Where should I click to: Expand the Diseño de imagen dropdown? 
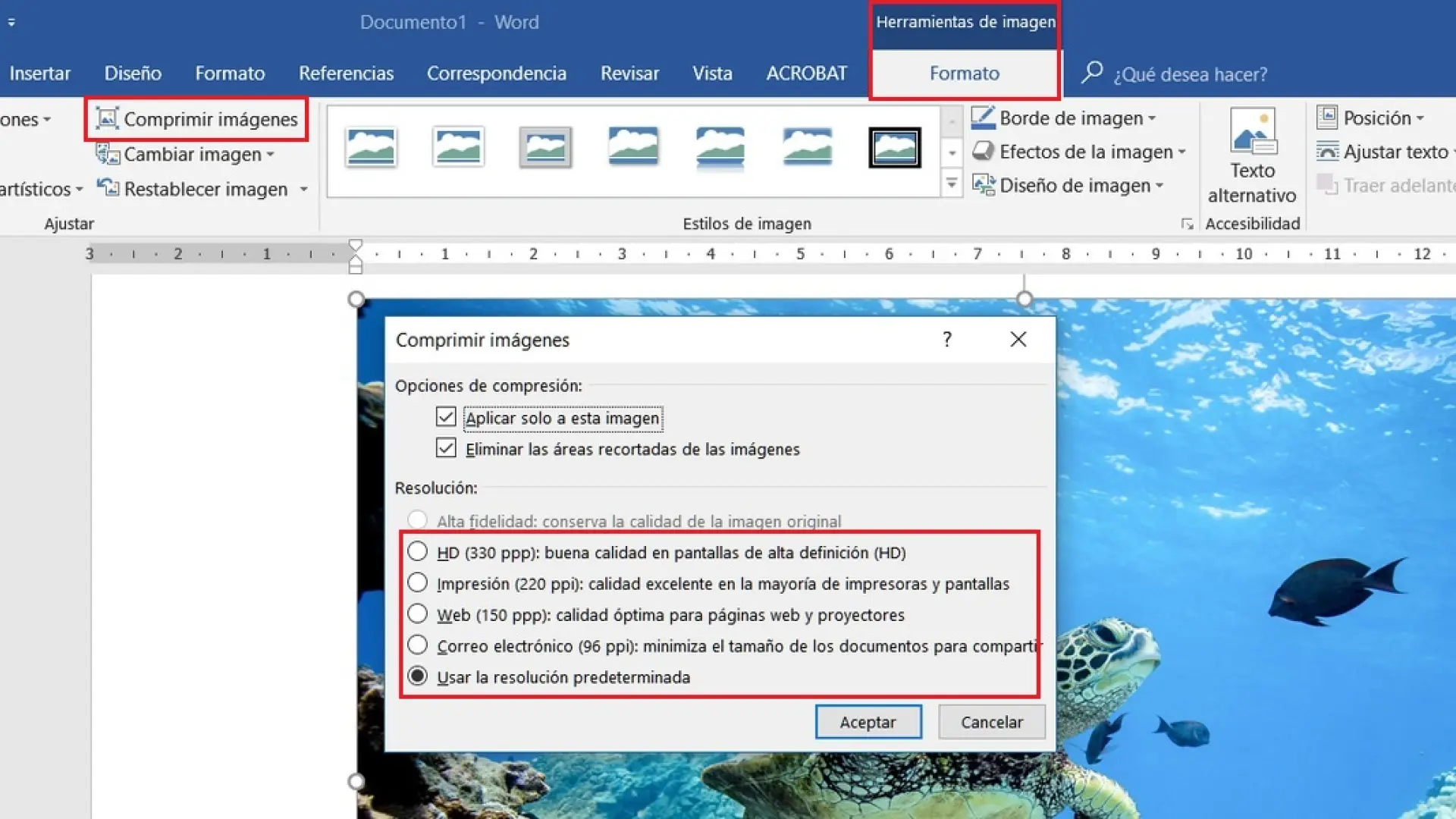(1159, 186)
